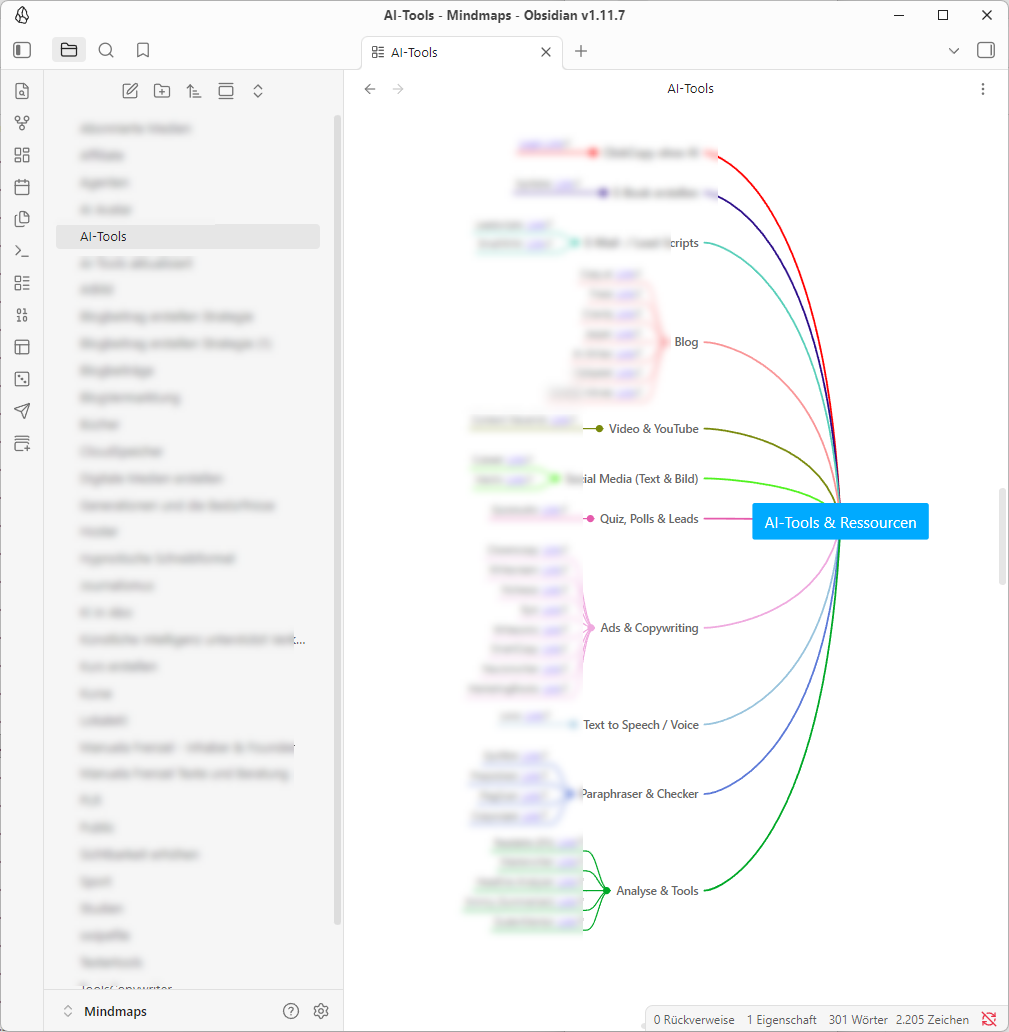Create a new note
1009x1032 pixels.
[130, 91]
